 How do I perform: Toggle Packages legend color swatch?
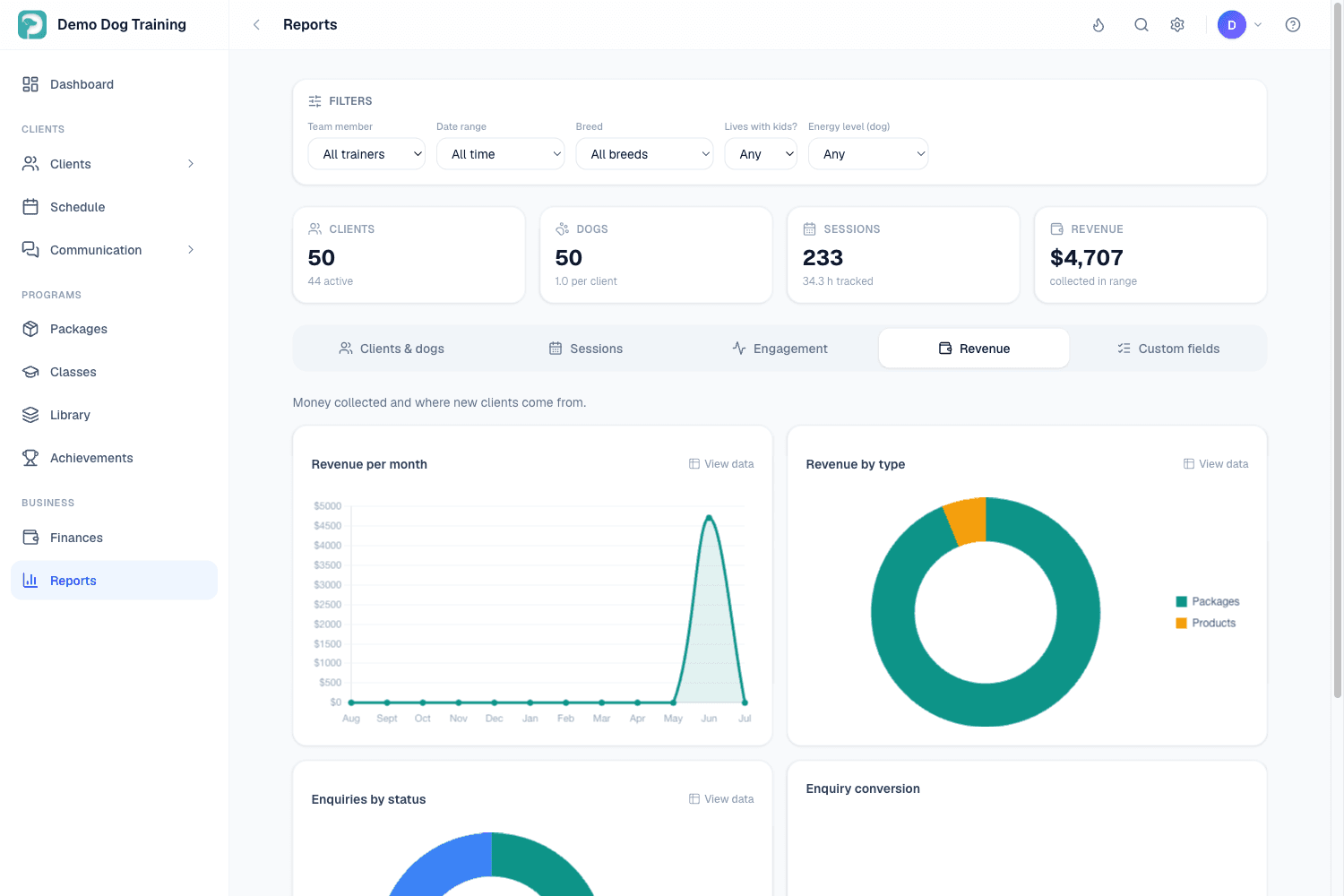click(x=1182, y=601)
